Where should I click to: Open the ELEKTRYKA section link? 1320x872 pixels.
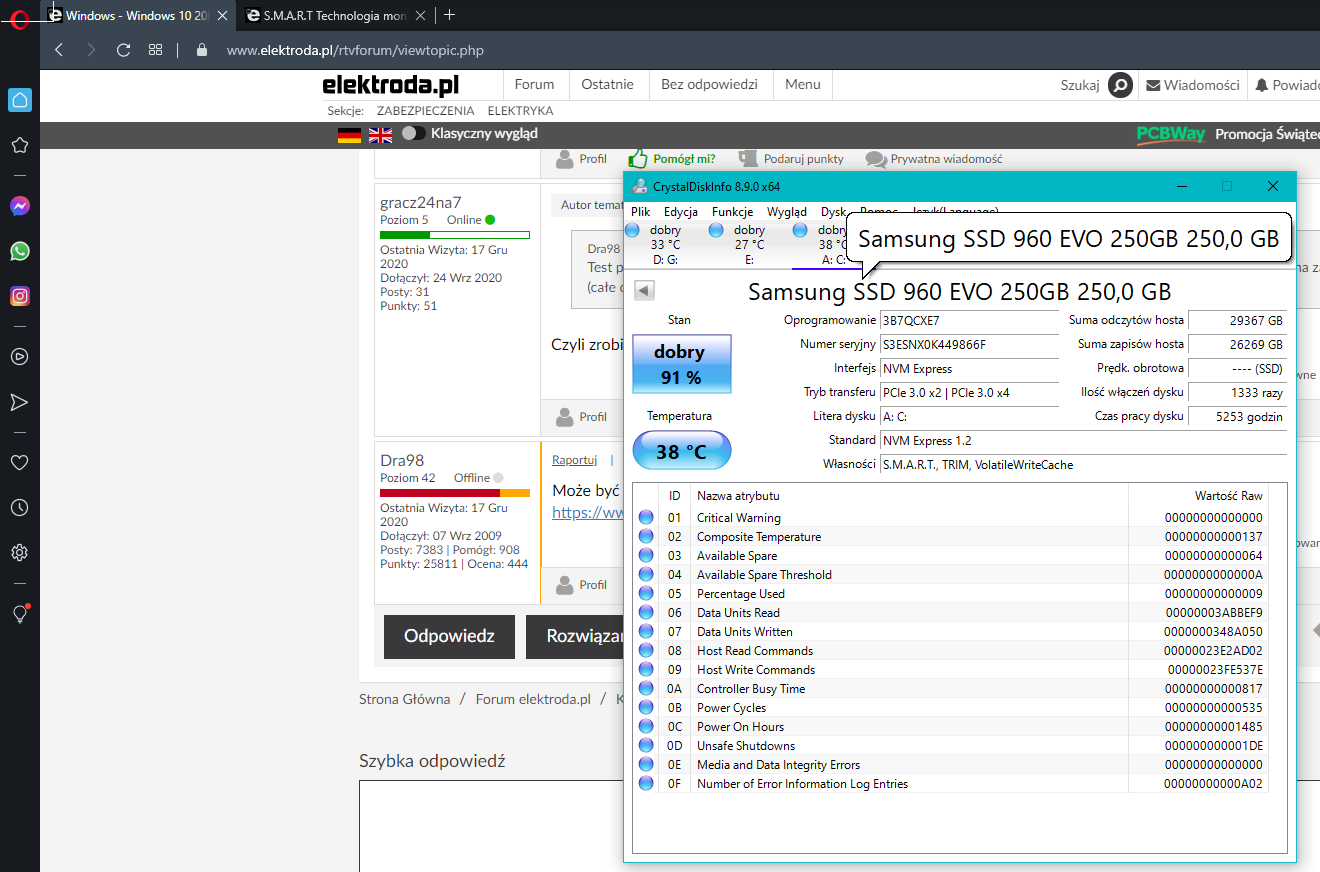[521, 111]
